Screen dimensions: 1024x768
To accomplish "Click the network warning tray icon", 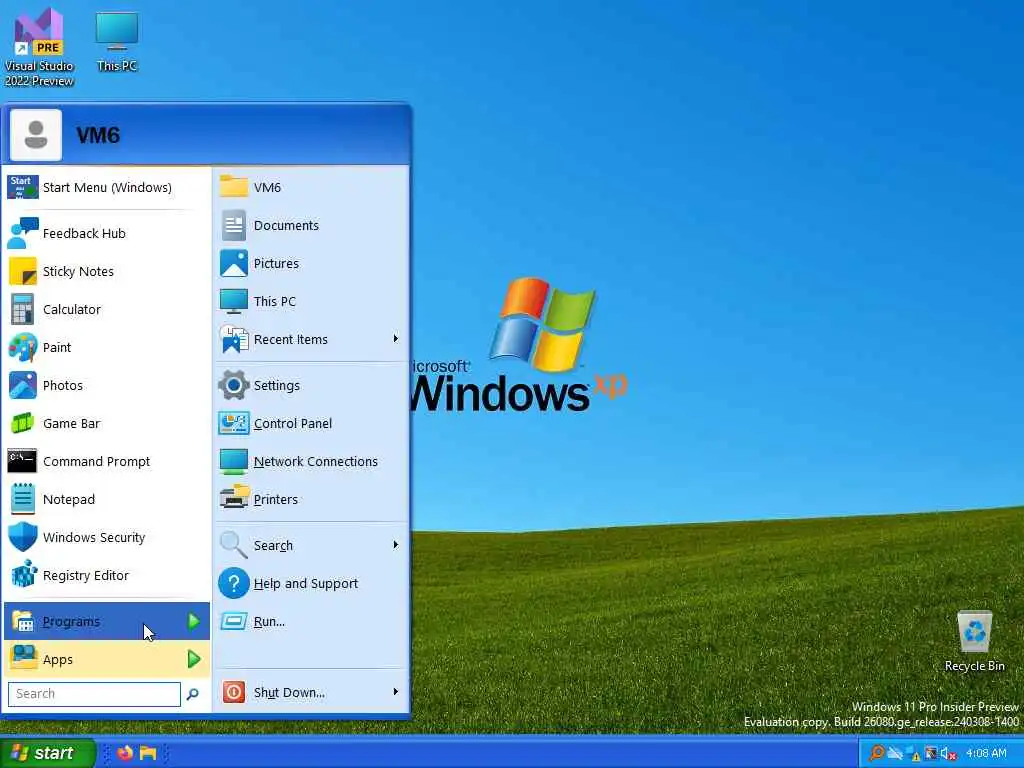I will 913,754.
